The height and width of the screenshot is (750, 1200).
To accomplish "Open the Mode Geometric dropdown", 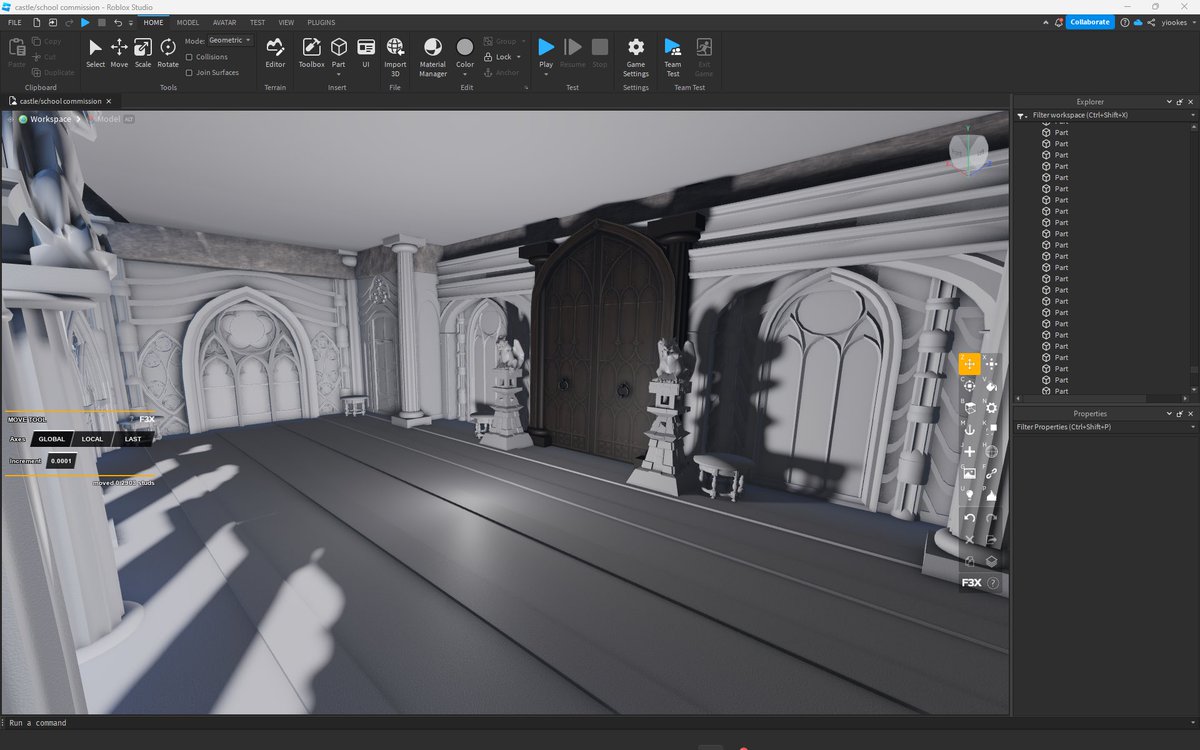I will tap(231, 41).
